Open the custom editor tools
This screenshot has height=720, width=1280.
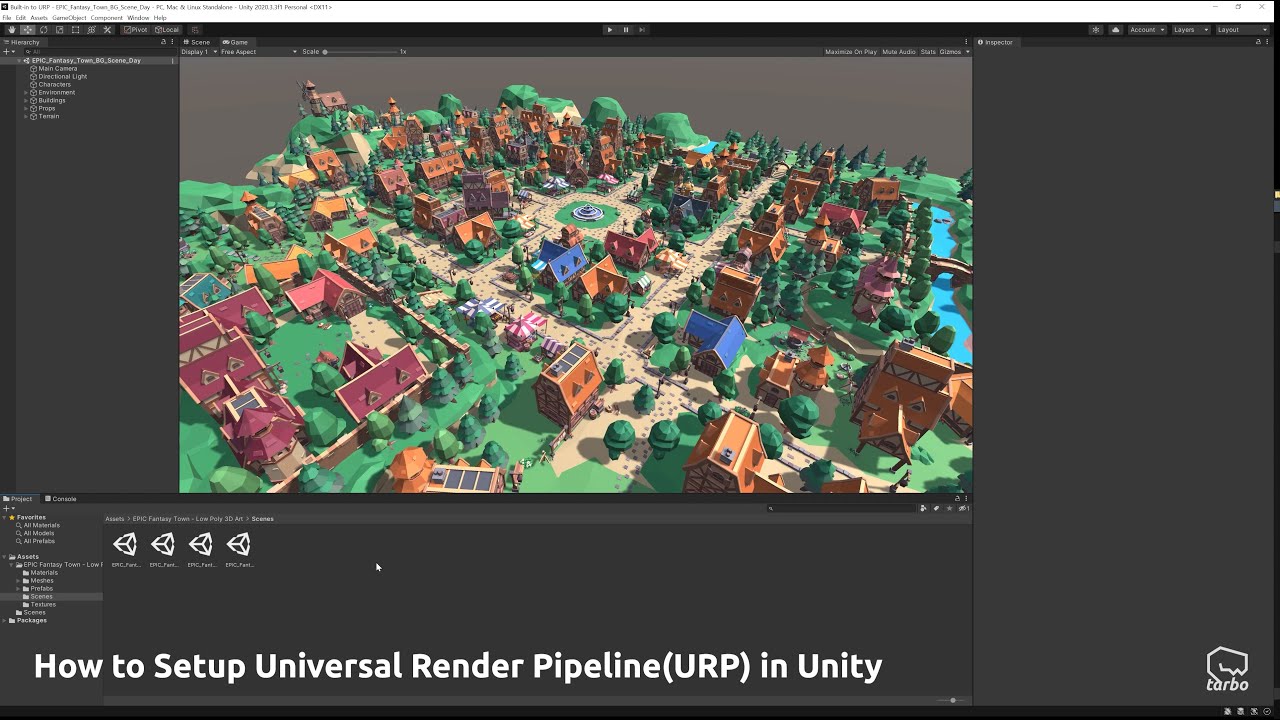coord(108,30)
